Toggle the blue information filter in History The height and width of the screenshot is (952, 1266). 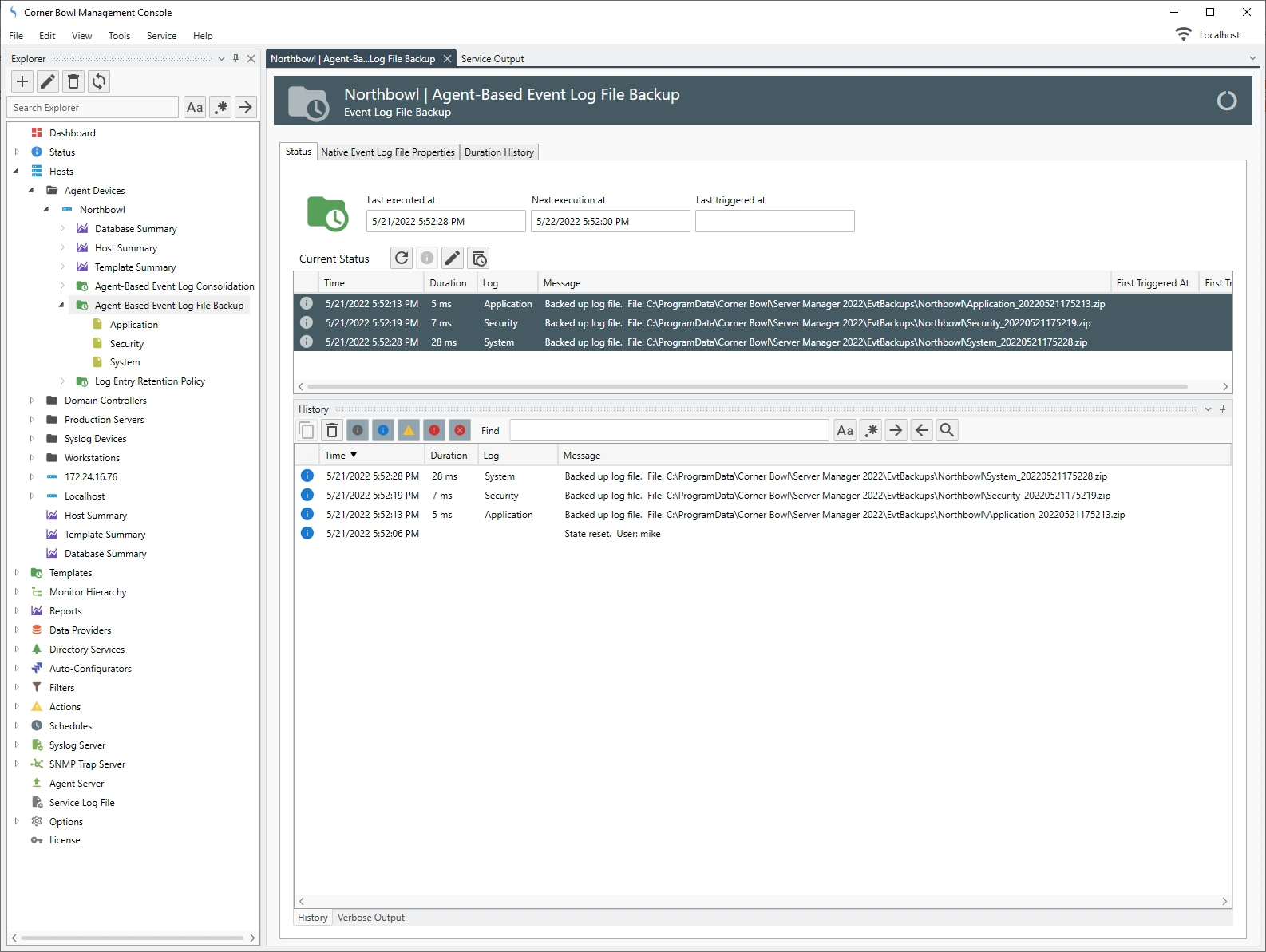coord(383,430)
